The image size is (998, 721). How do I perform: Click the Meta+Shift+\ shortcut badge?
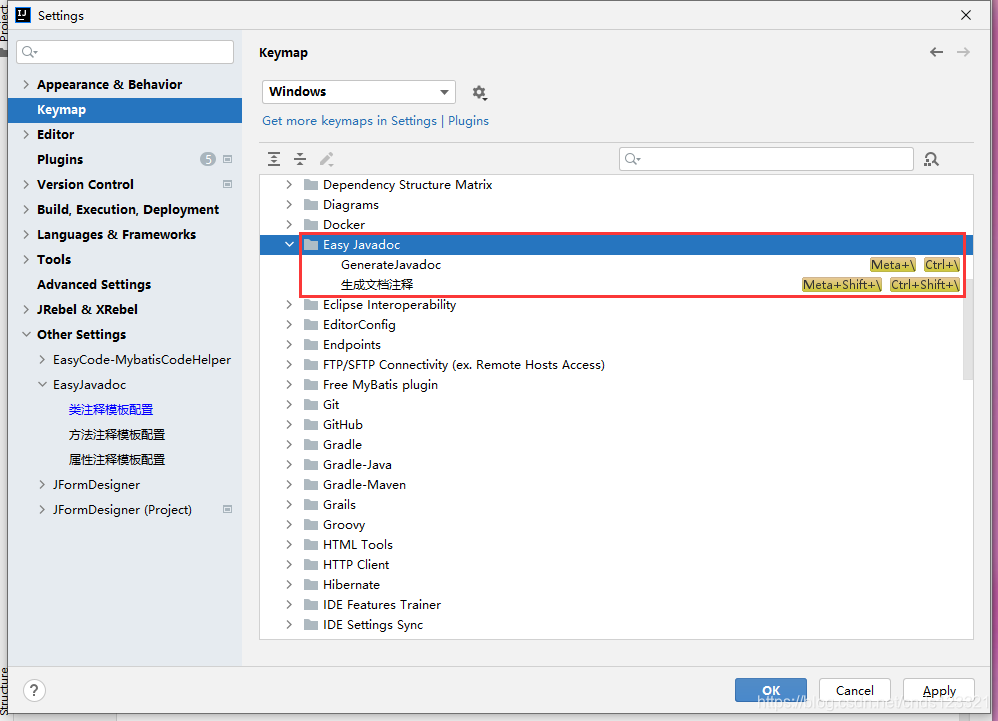841,285
